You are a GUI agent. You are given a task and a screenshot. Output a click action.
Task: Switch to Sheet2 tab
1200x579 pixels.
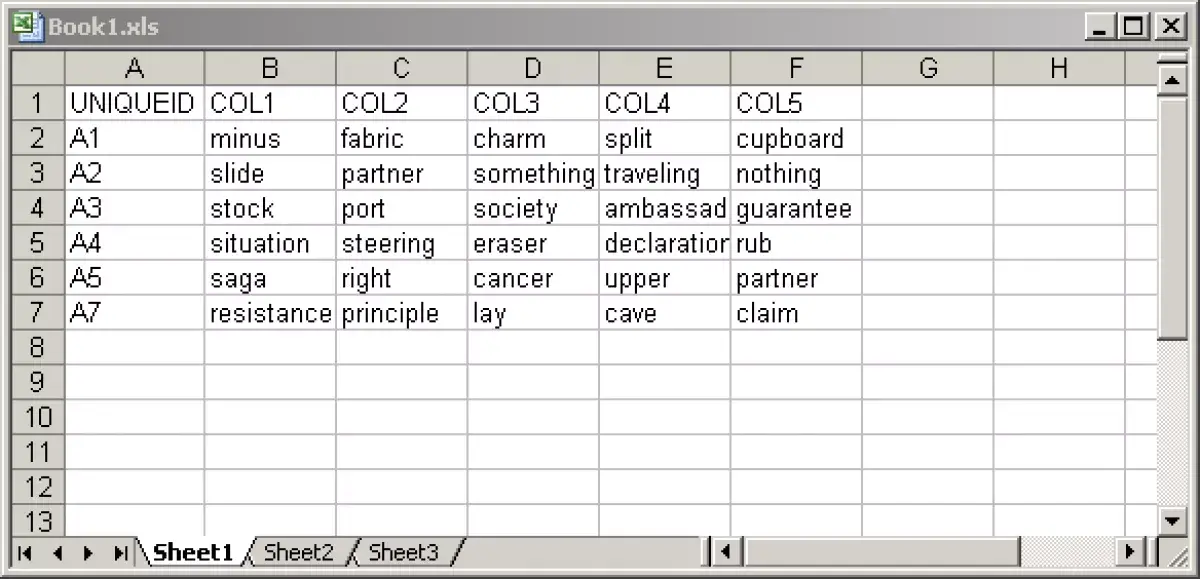[x=298, y=552]
